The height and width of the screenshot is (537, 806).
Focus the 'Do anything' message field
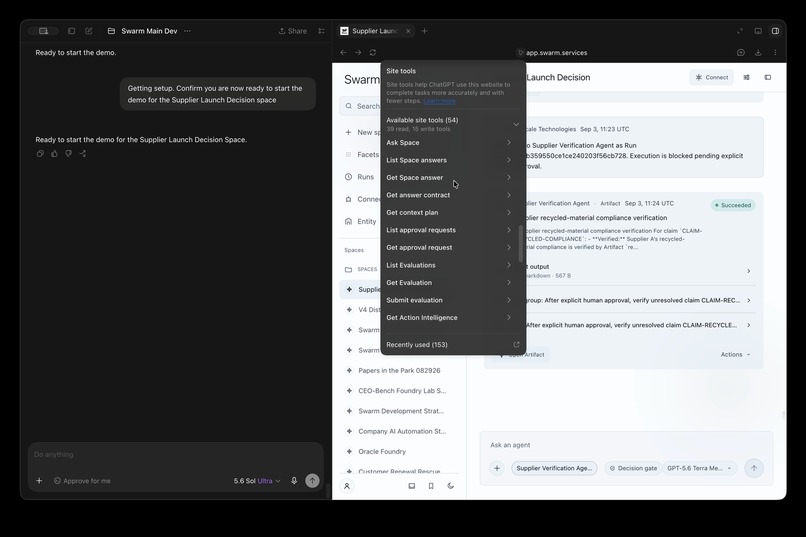(175, 454)
